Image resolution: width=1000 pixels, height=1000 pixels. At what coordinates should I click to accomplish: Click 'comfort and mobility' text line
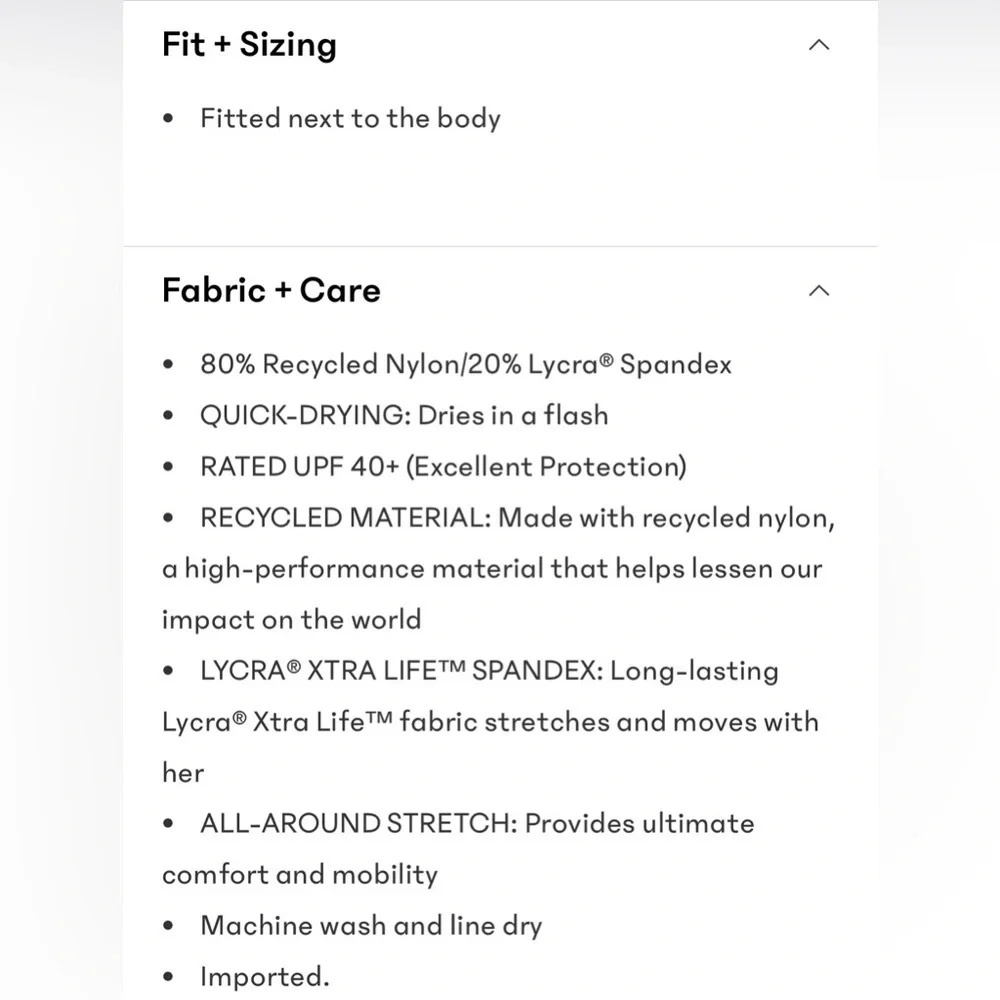[x=300, y=874]
